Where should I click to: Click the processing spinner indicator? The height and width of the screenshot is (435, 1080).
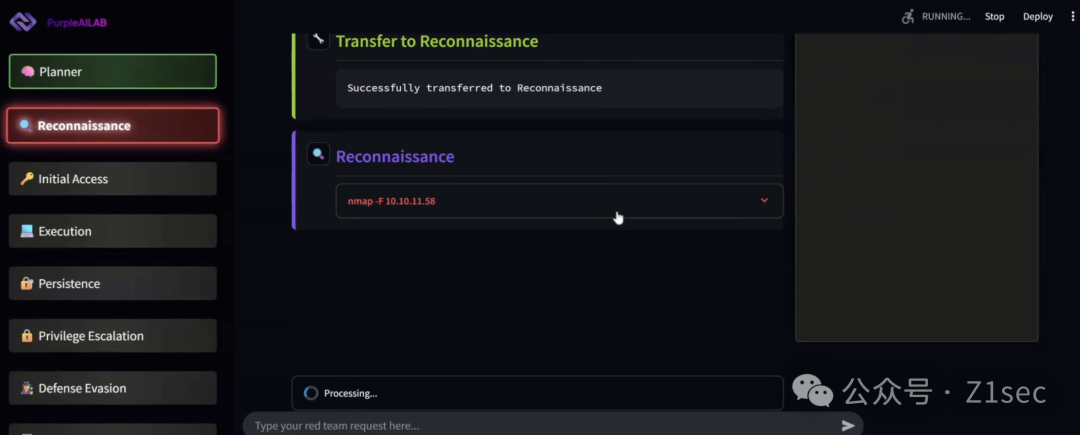click(x=310, y=393)
